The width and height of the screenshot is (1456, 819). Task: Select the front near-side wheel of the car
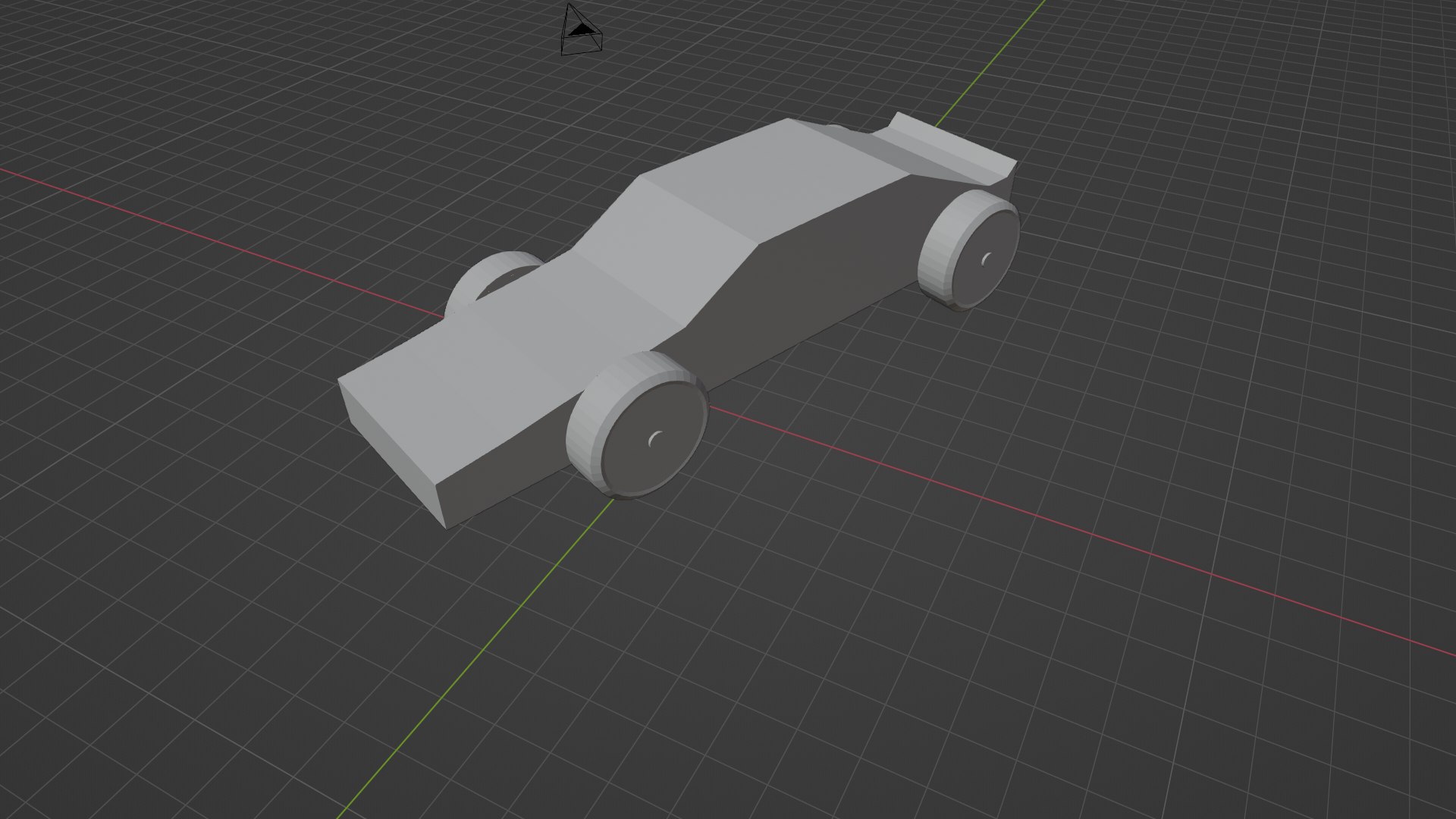(637, 425)
